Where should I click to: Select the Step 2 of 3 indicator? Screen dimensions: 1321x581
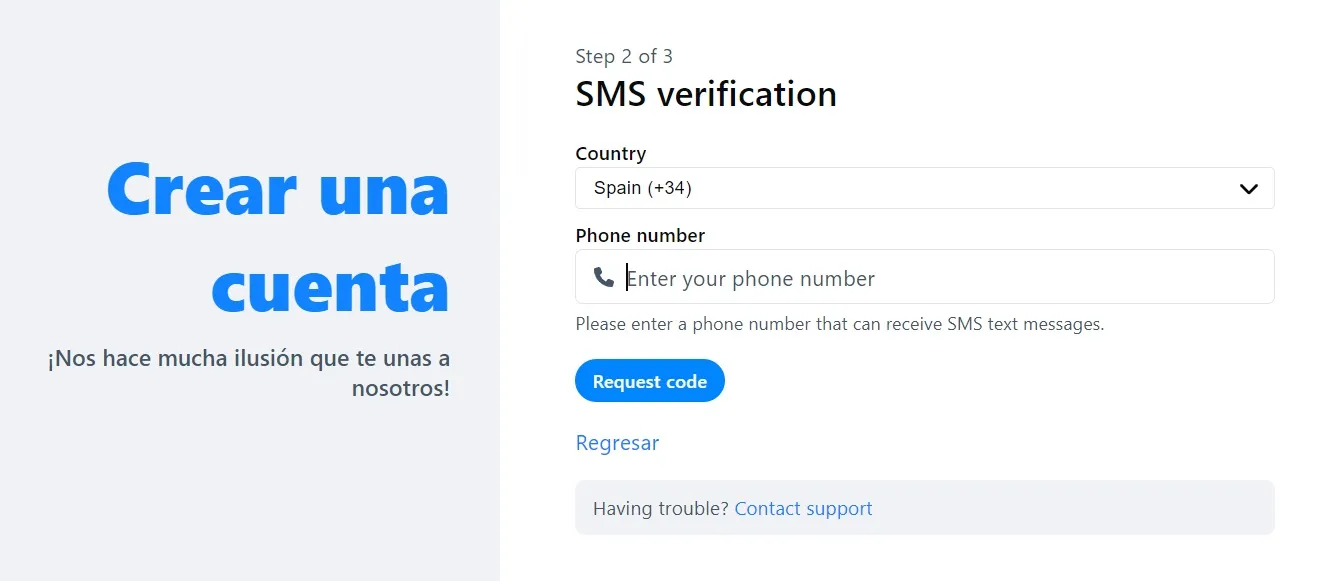pyautogui.click(x=624, y=56)
